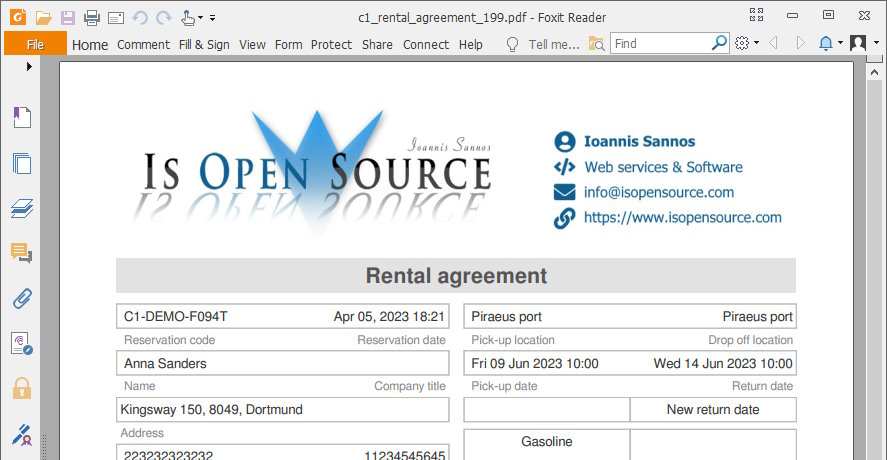Expand the search settings gear dropdown
Image resolution: width=887 pixels, height=460 pixels.
point(756,43)
